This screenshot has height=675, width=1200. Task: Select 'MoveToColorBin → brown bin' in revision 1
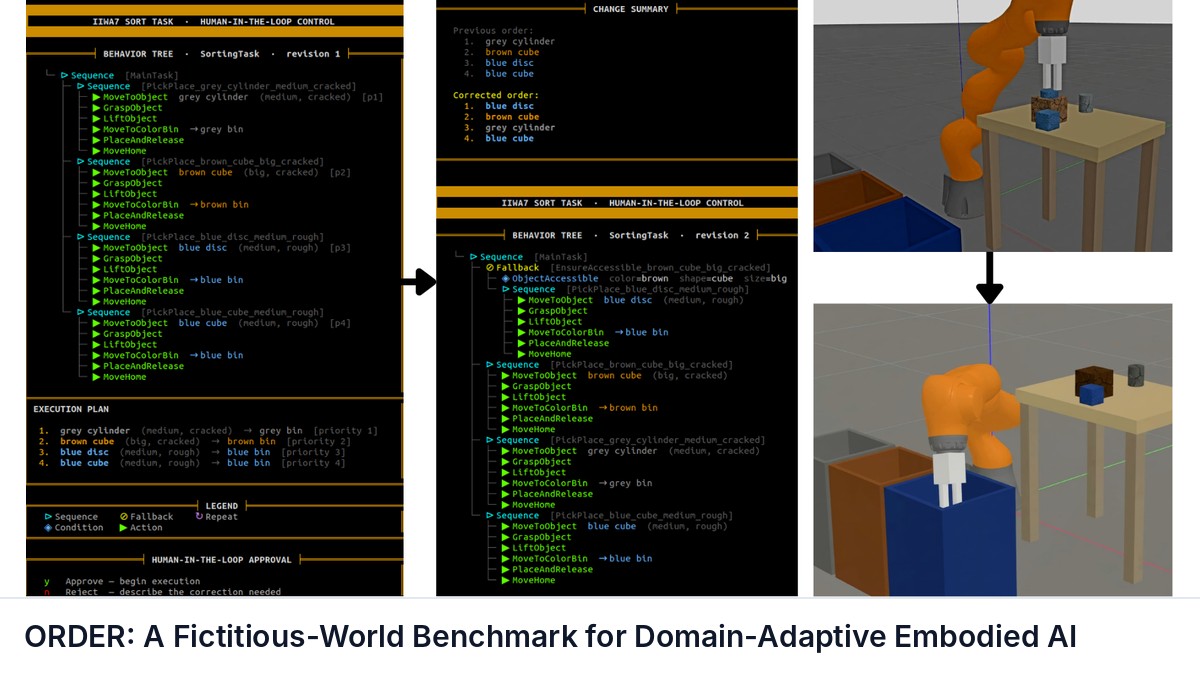tap(171, 205)
